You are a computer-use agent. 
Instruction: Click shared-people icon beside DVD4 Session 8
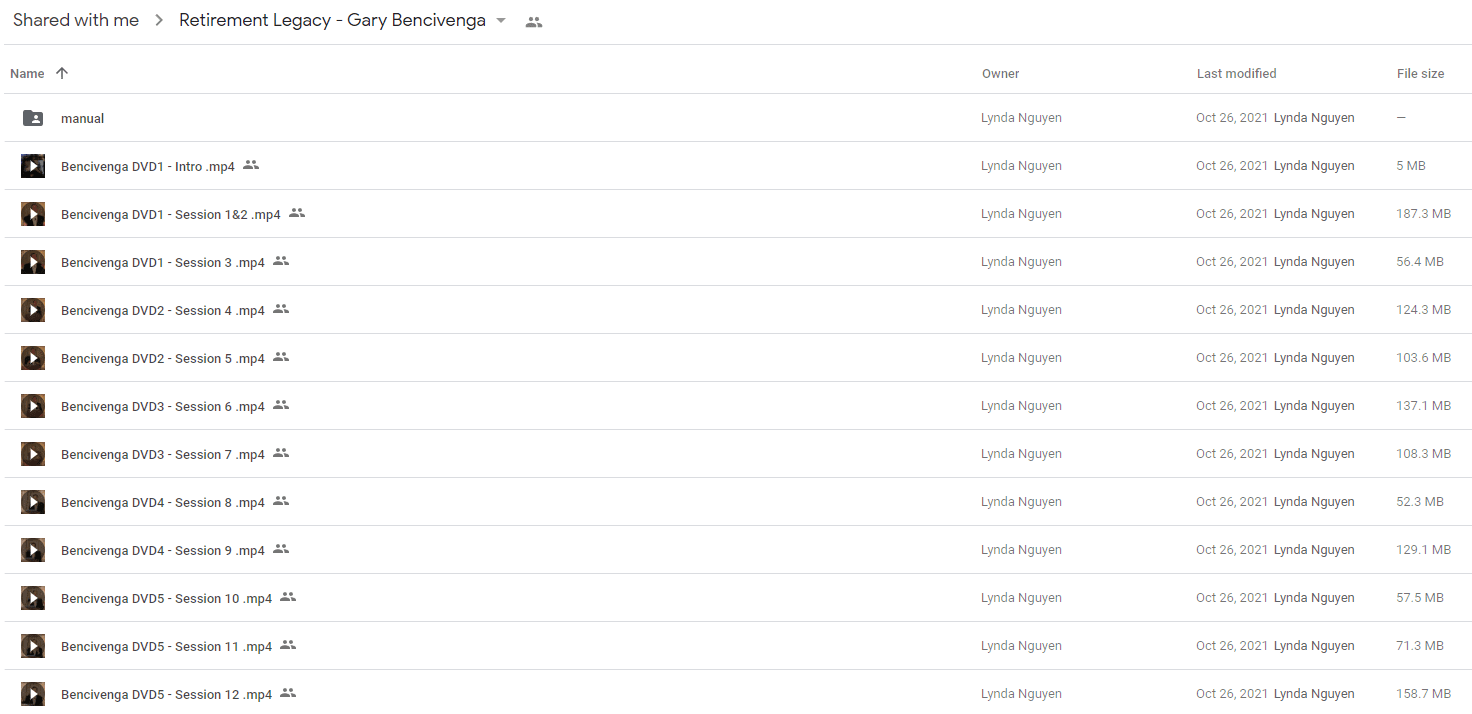tap(281, 501)
